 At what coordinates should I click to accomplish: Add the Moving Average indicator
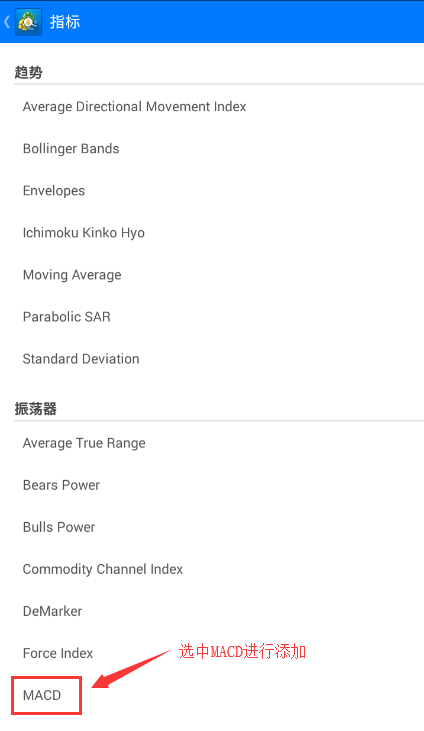[212, 275]
